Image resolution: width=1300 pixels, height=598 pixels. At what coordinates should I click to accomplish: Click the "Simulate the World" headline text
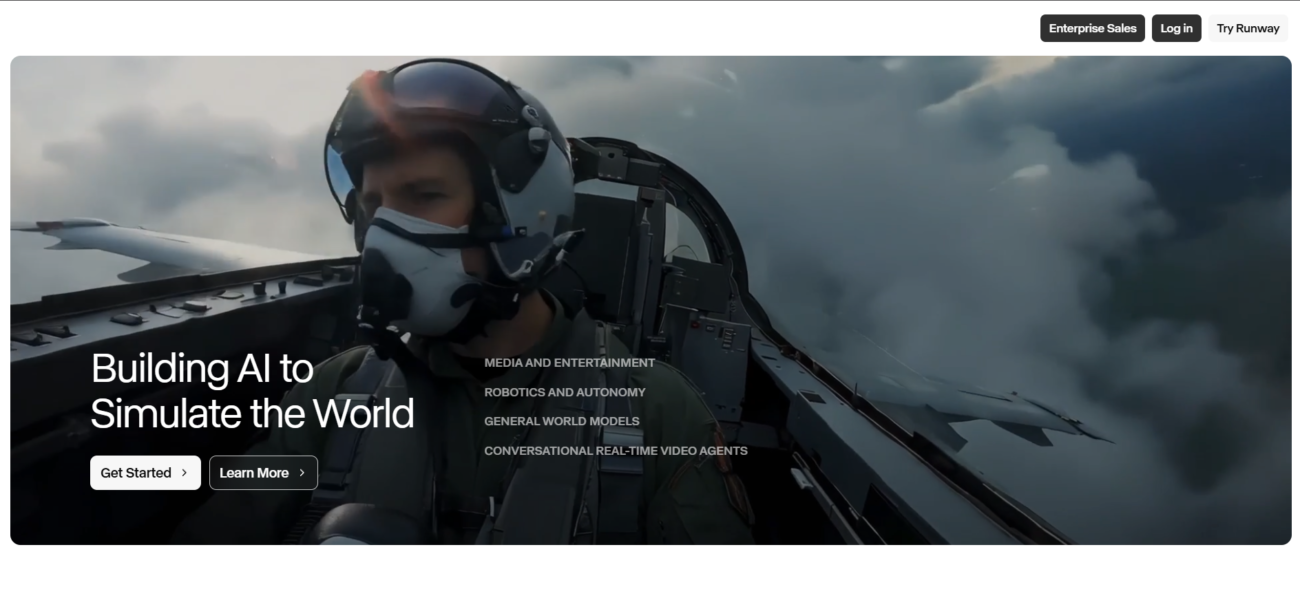coord(252,413)
